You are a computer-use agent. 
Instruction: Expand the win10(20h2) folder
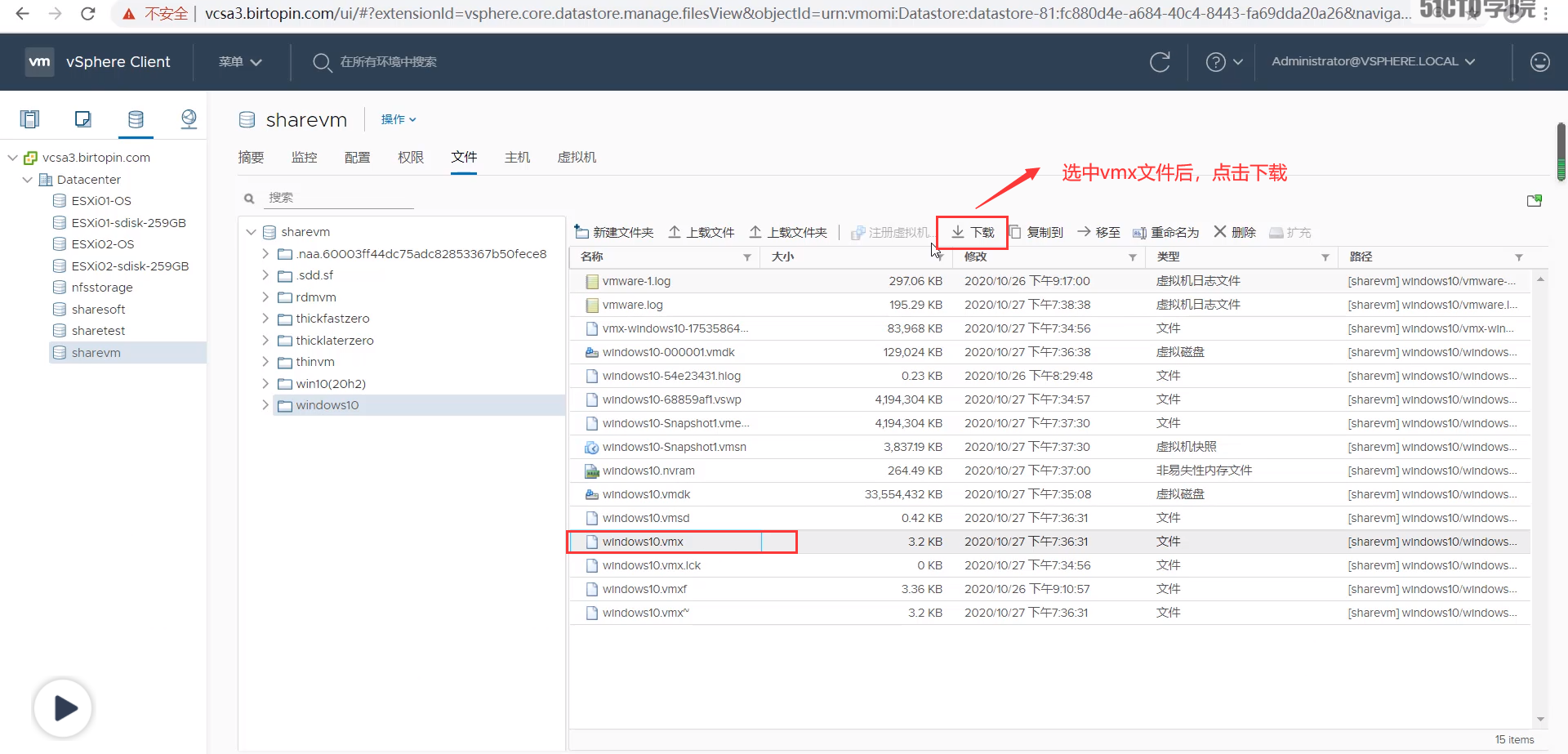coord(265,384)
